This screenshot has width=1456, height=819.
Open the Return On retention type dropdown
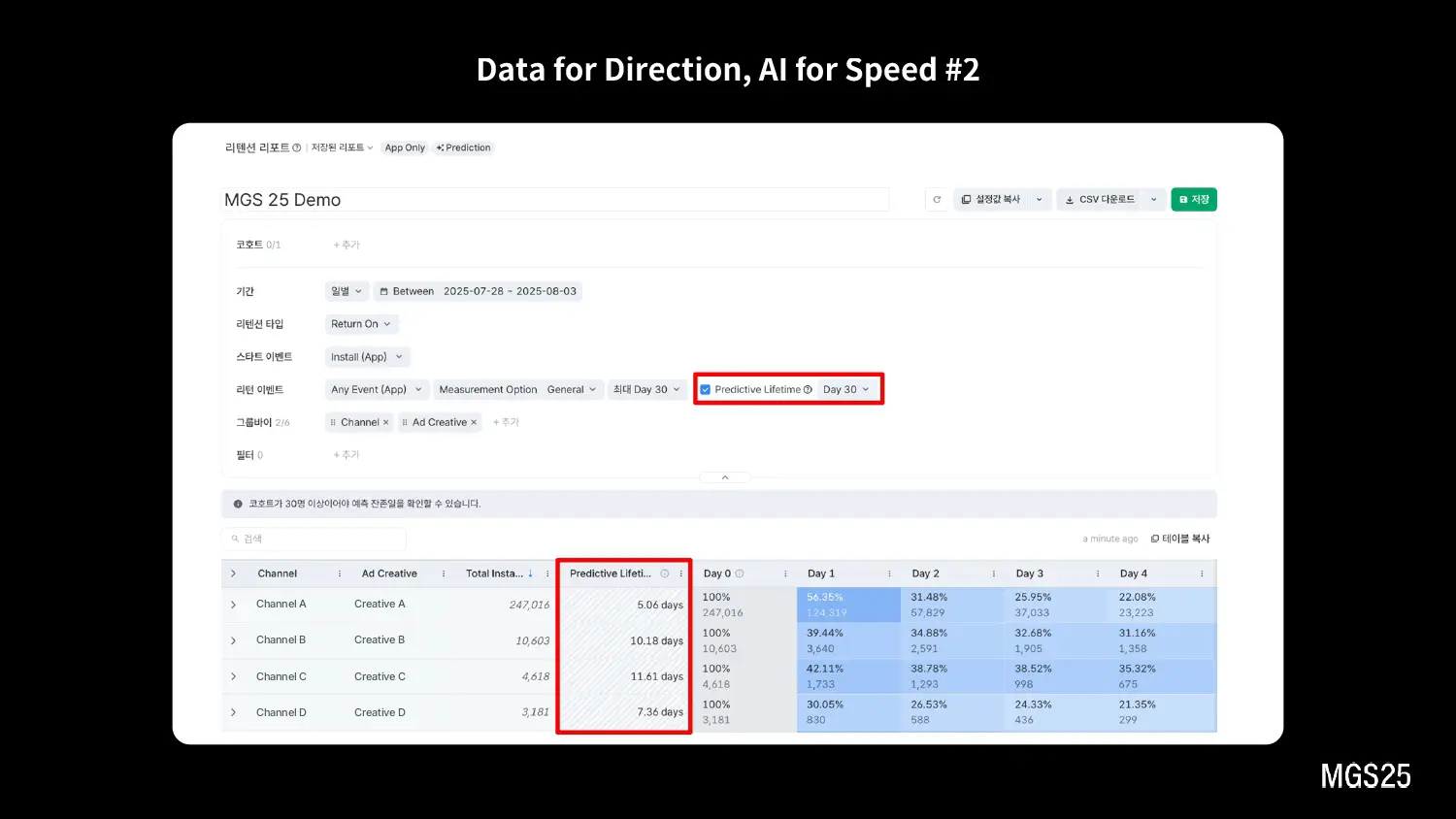click(x=361, y=324)
